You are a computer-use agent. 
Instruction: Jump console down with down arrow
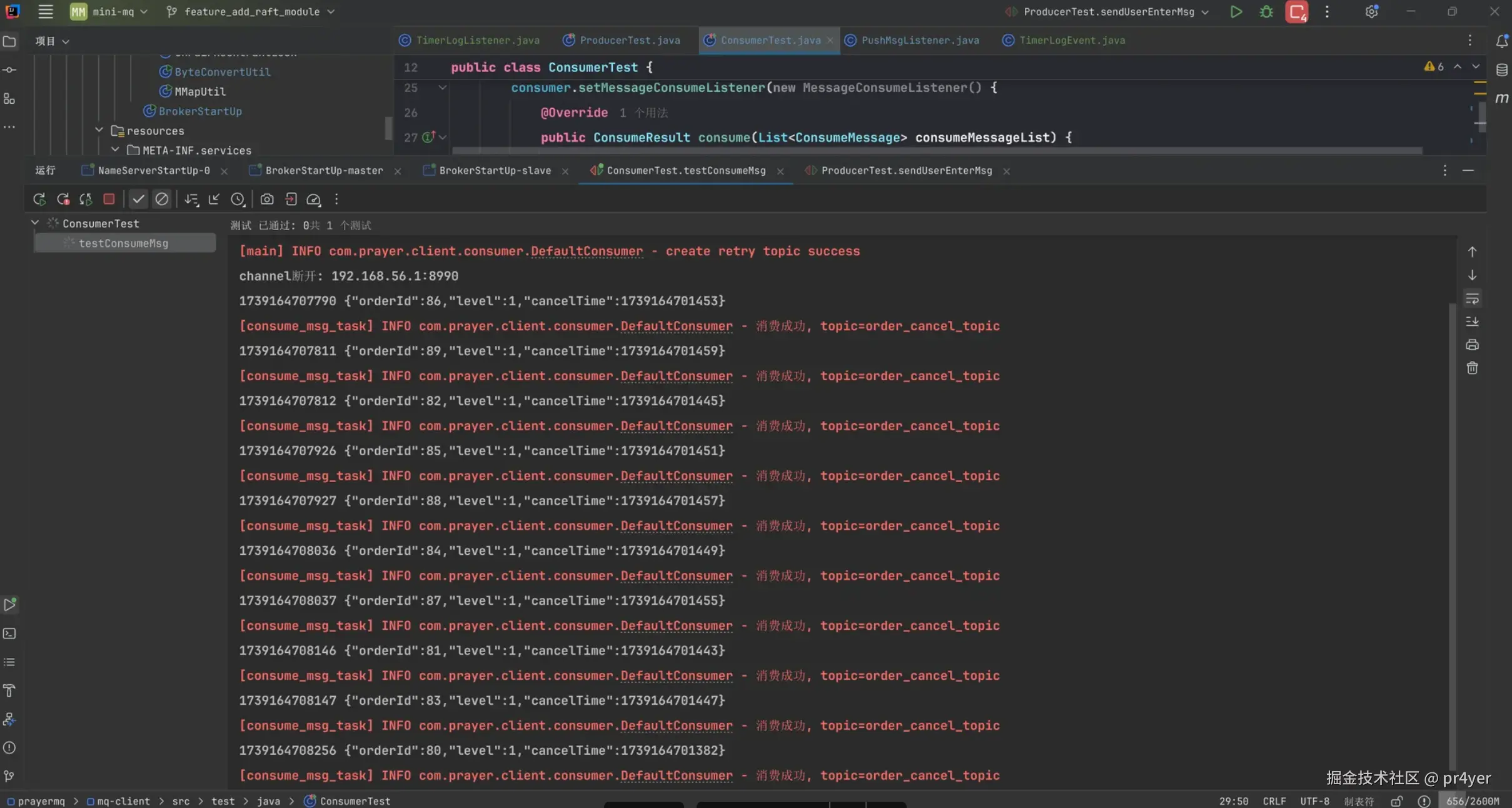point(1472,275)
